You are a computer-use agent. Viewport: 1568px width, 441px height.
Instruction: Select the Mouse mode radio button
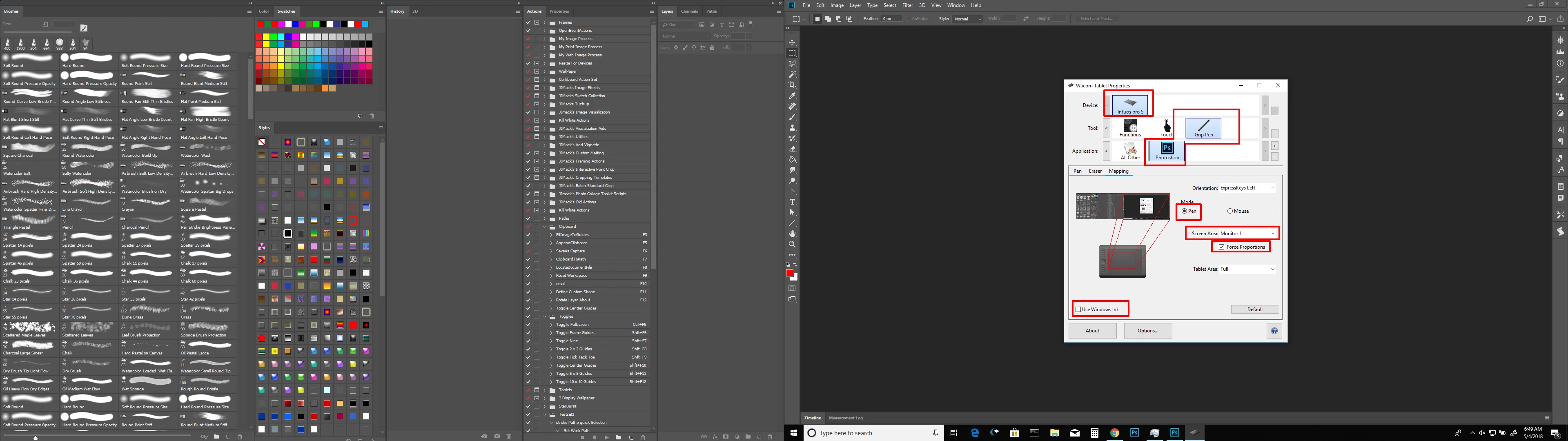click(x=1230, y=211)
